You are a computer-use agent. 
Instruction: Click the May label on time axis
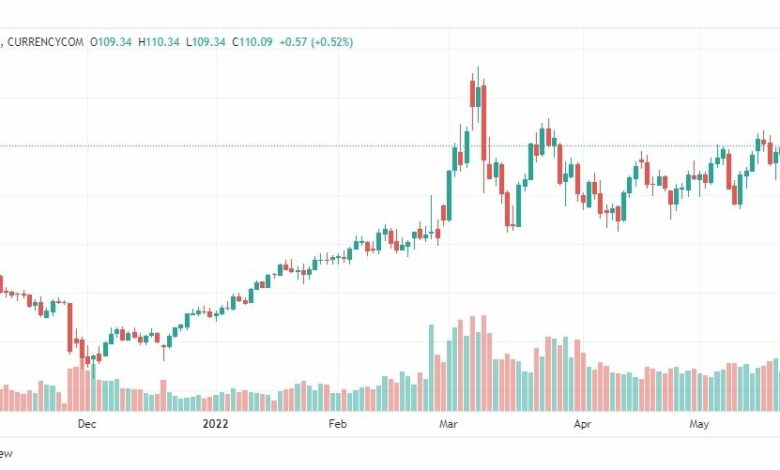(x=699, y=424)
